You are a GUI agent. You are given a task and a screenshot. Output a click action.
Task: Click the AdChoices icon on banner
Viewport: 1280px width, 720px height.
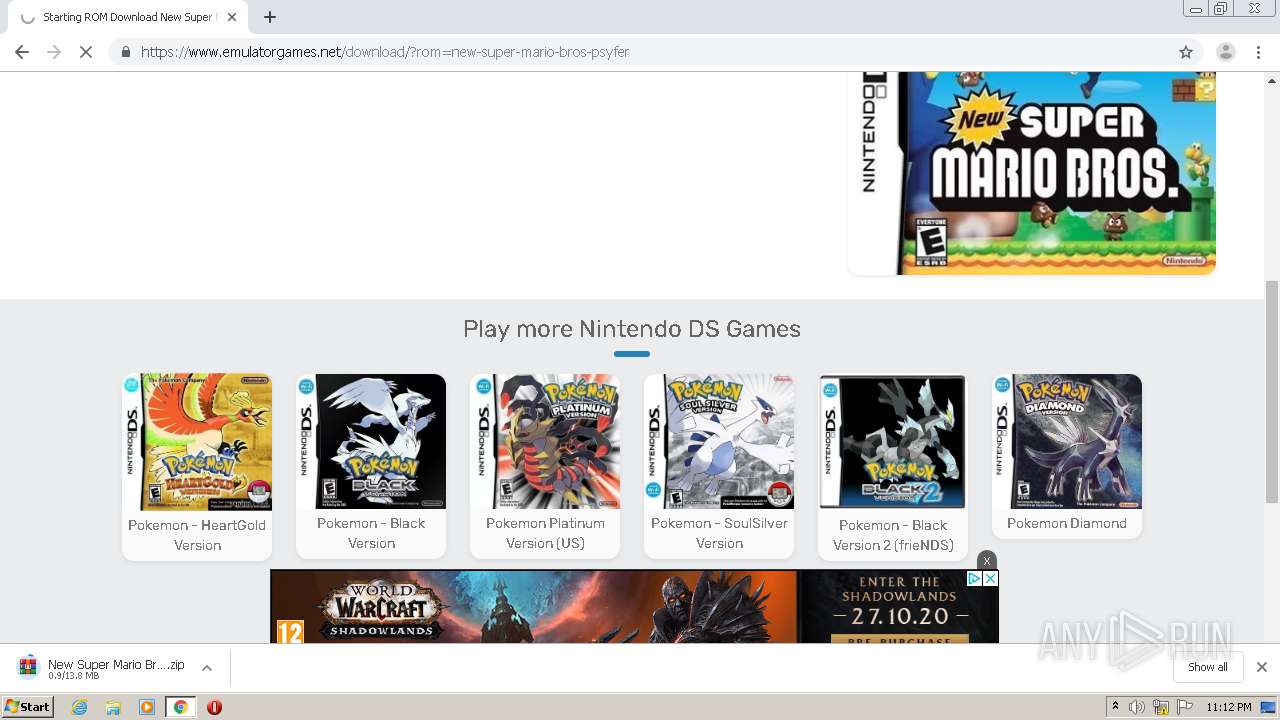coord(974,578)
